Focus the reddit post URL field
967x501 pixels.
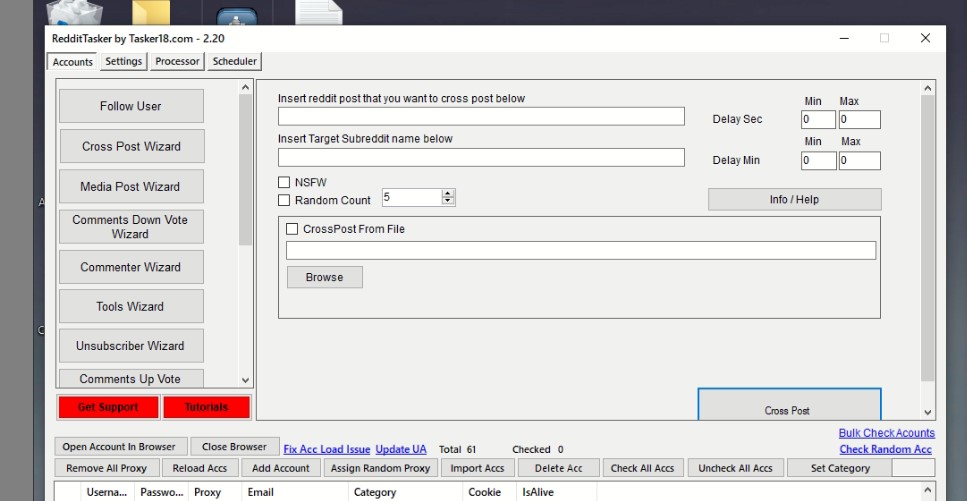tap(481, 117)
